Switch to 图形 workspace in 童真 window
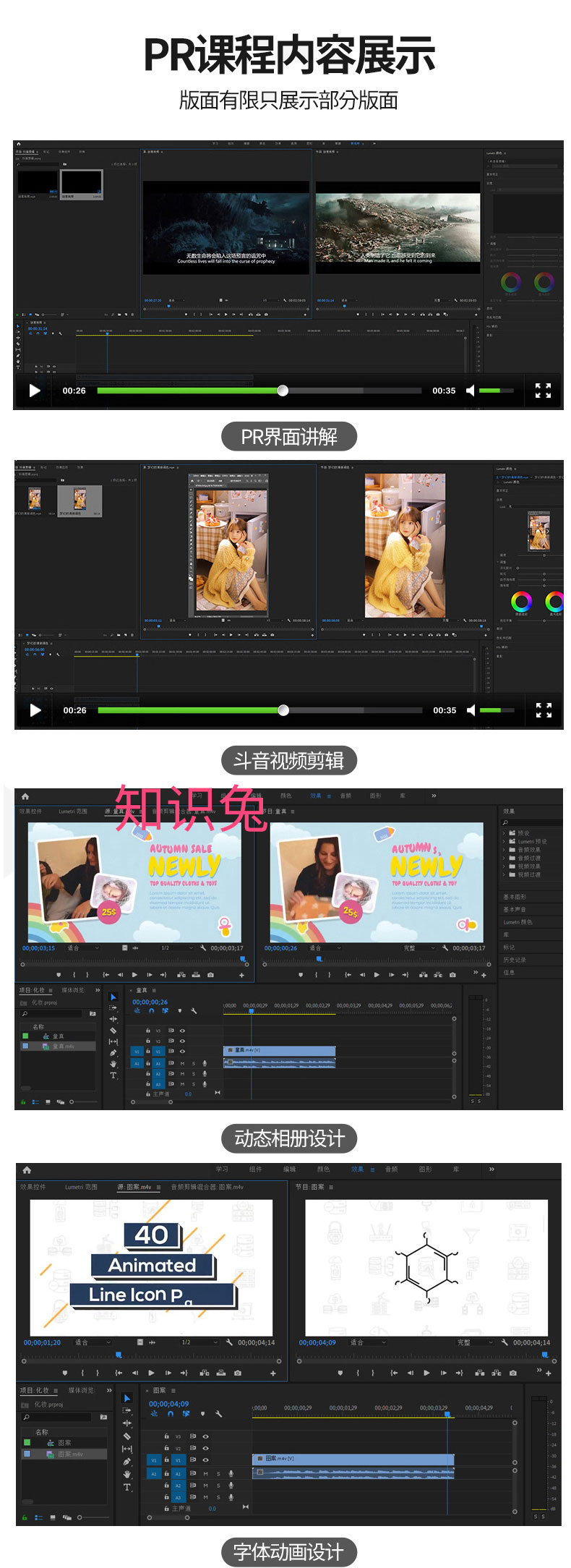The height and width of the screenshot is (1568, 571). [x=375, y=796]
